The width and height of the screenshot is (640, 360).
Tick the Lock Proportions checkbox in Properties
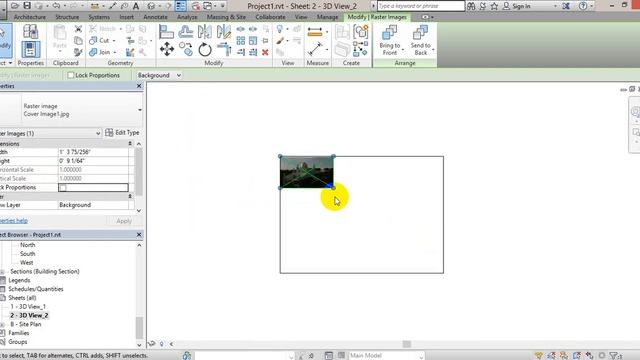click(x=62, y=188)
